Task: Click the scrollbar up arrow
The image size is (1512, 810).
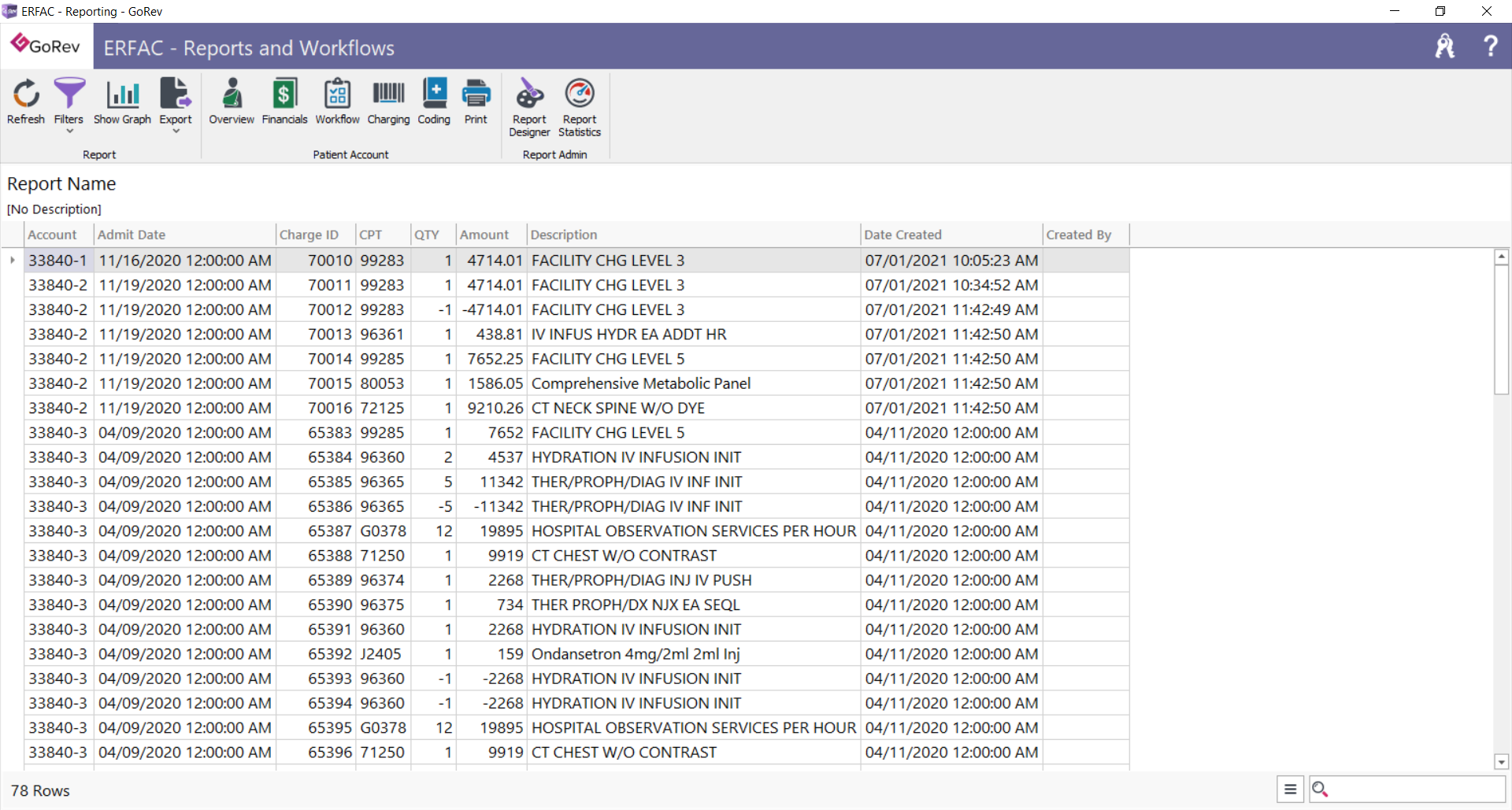Action: coord(1501,257)
